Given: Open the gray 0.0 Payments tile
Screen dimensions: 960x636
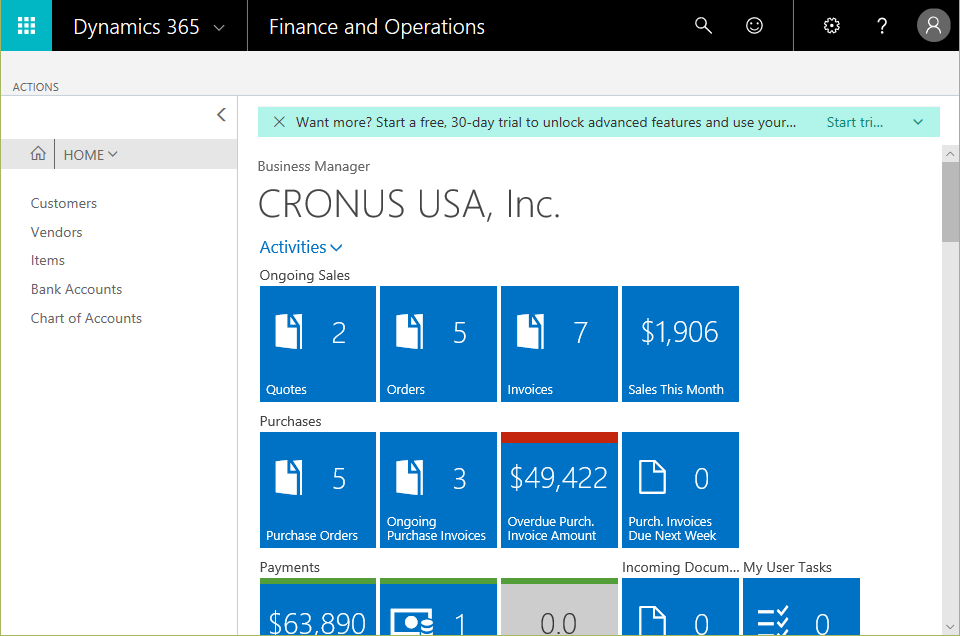Looking at the screenshot, I should click(559, 607).
